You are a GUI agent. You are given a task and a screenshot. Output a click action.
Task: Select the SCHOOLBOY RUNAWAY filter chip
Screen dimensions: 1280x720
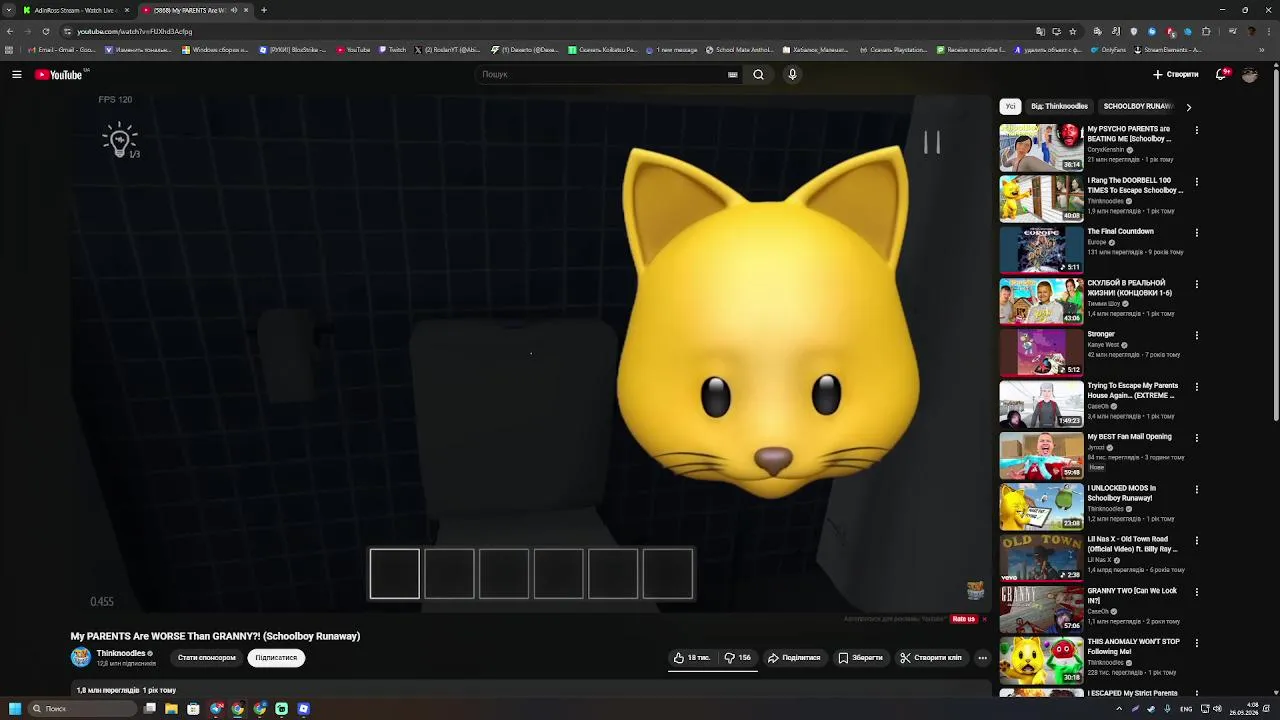point(1138,106)
